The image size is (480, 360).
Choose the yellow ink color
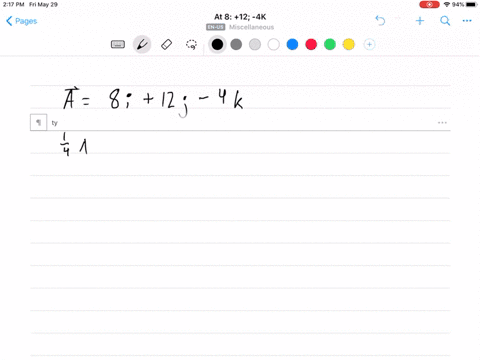(x=349, y=44)
